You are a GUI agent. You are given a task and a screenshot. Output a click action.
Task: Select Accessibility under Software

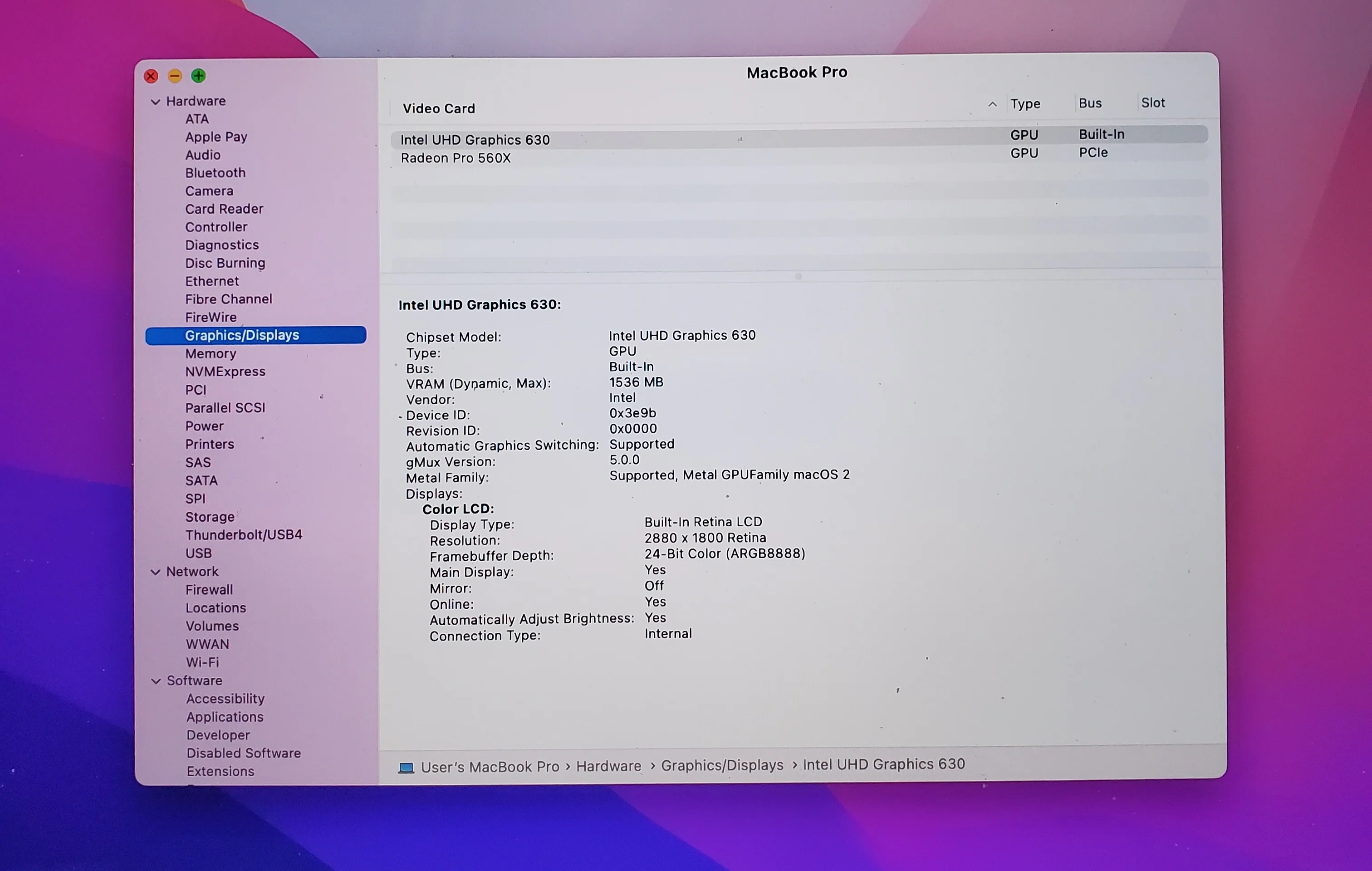point(225,700)
